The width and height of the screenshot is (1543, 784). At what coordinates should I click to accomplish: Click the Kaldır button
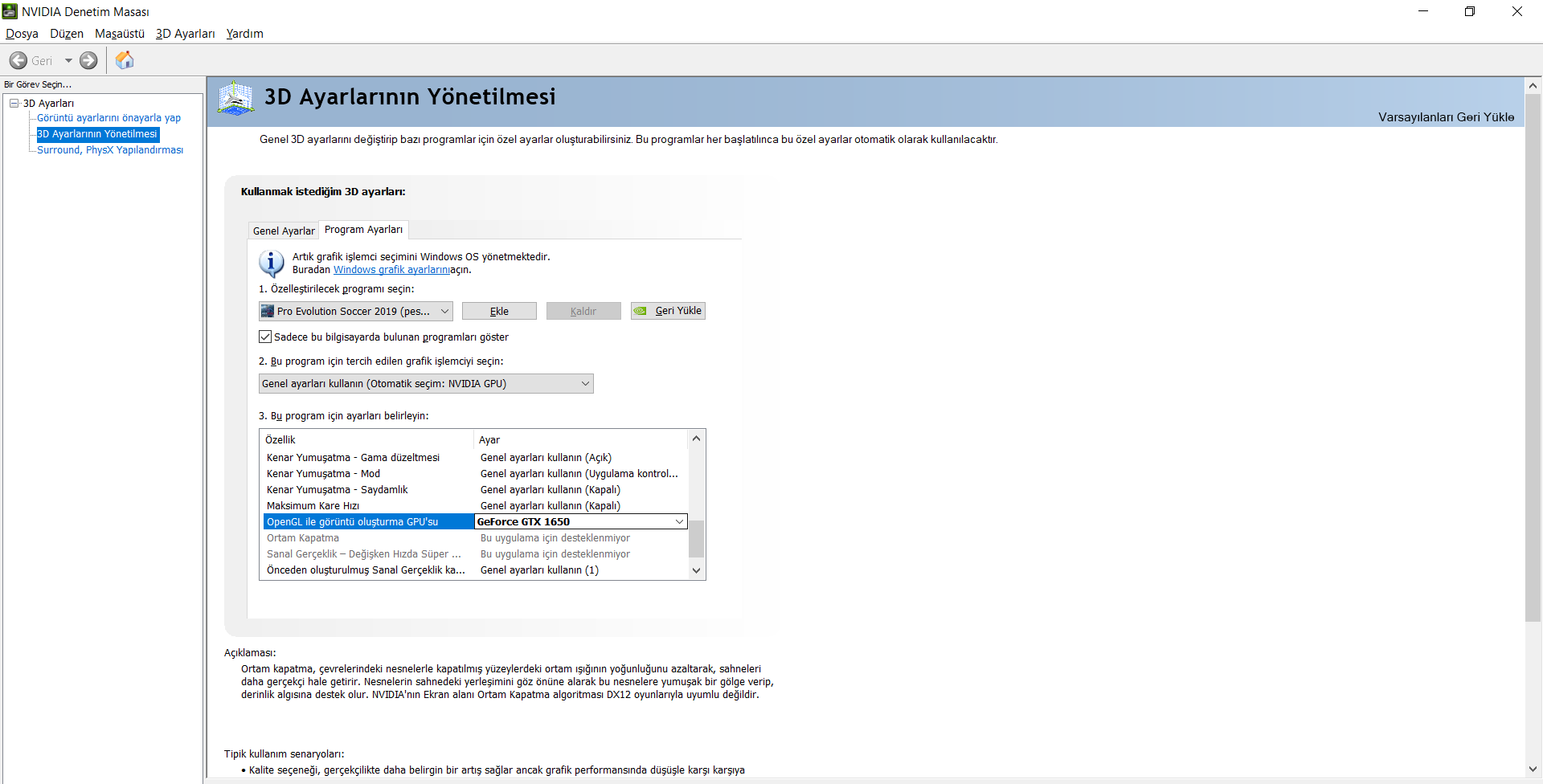(x=583, y=311)
